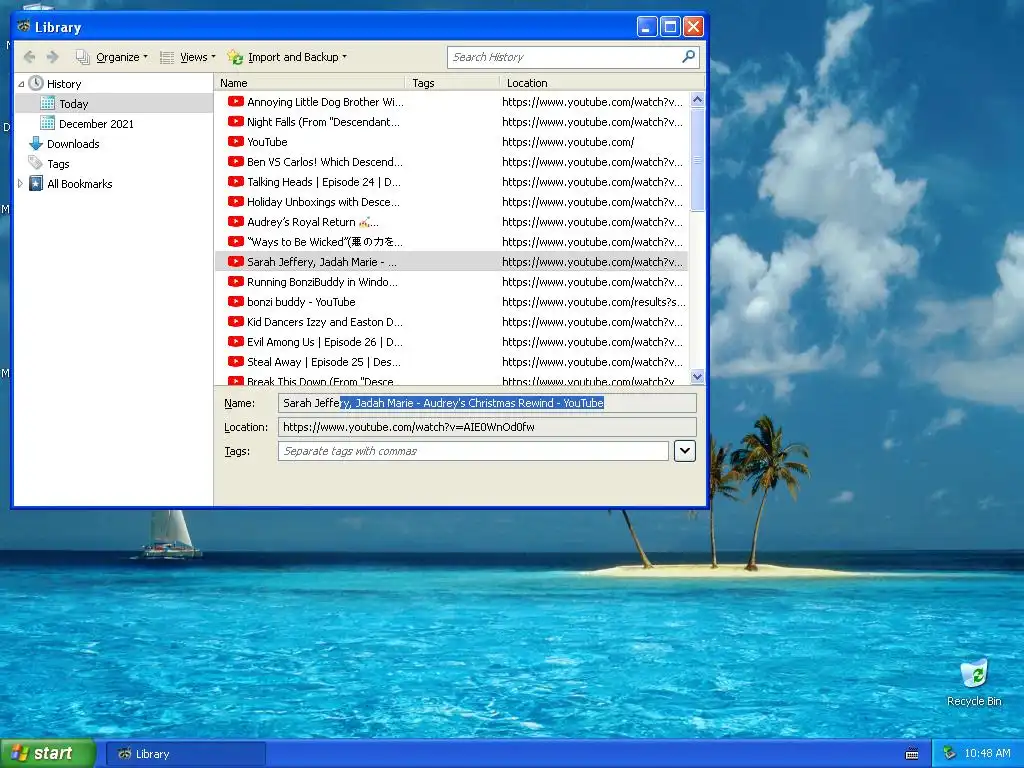Image resolution: width=1024 pixels, height=768 pixels.
Task: Open the Windows start menu
Action: 48,754
